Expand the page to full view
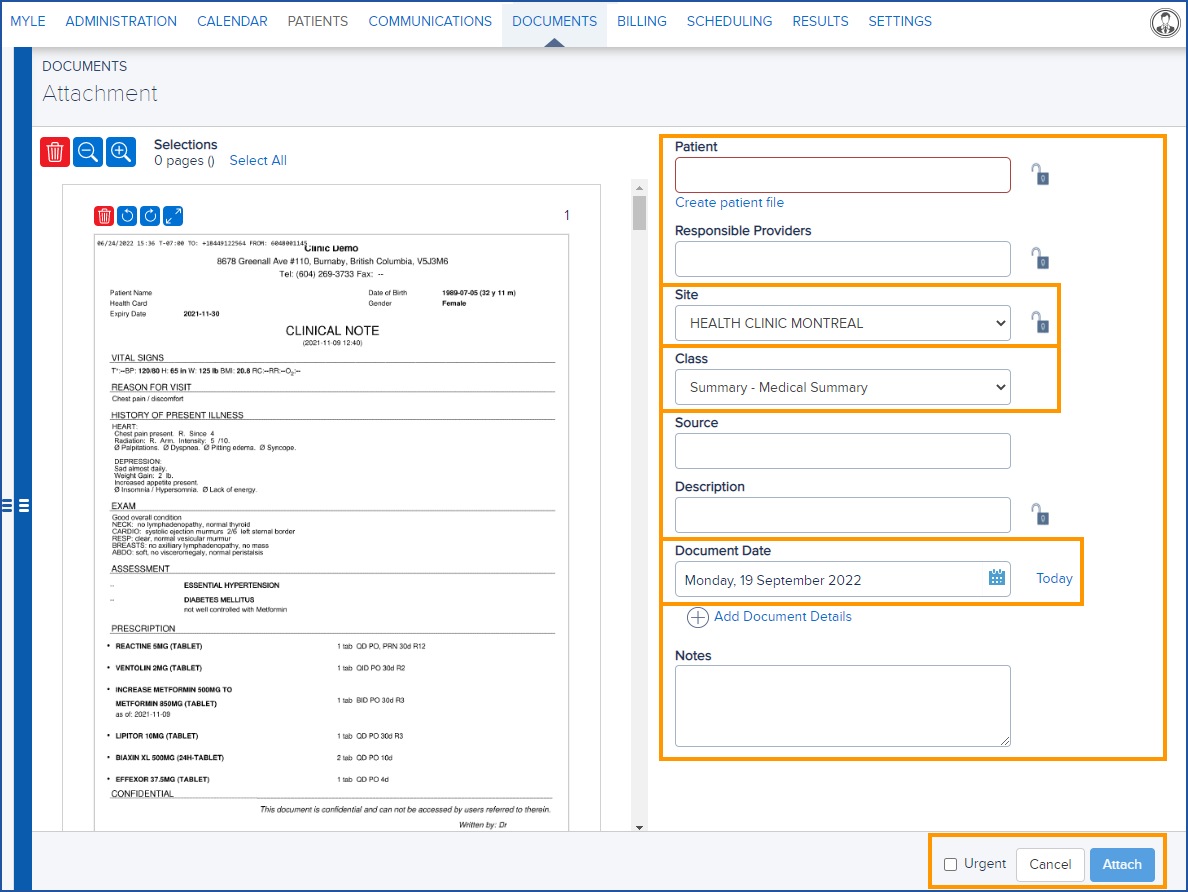 coord(173,216)
